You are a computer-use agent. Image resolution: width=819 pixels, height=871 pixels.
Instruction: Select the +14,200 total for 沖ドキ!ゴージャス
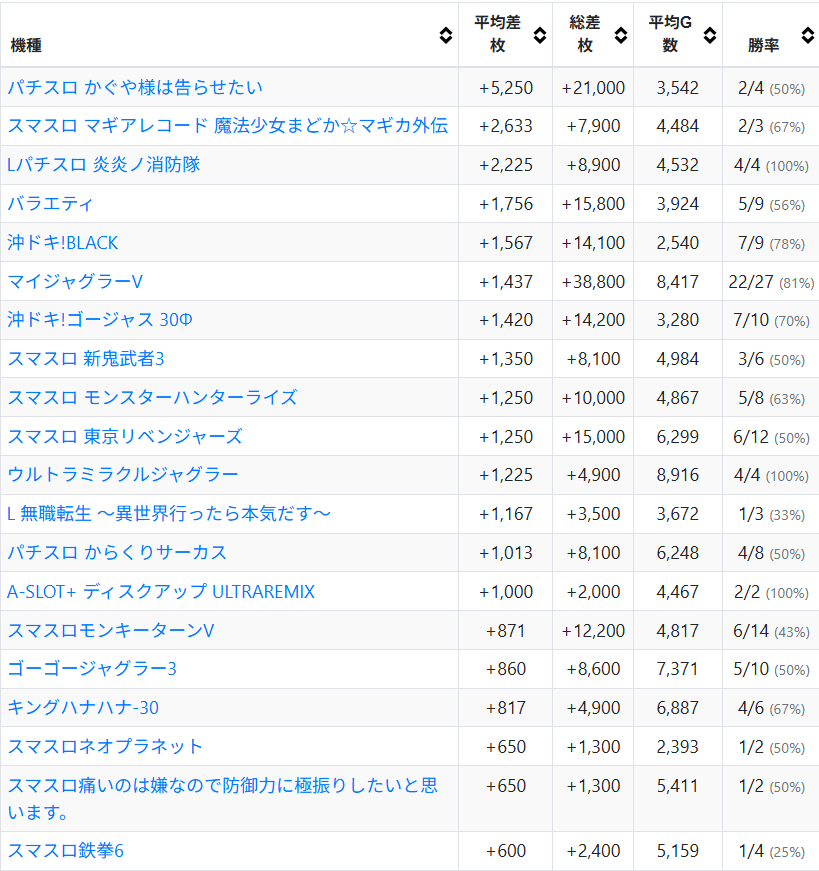click(593, 321)
